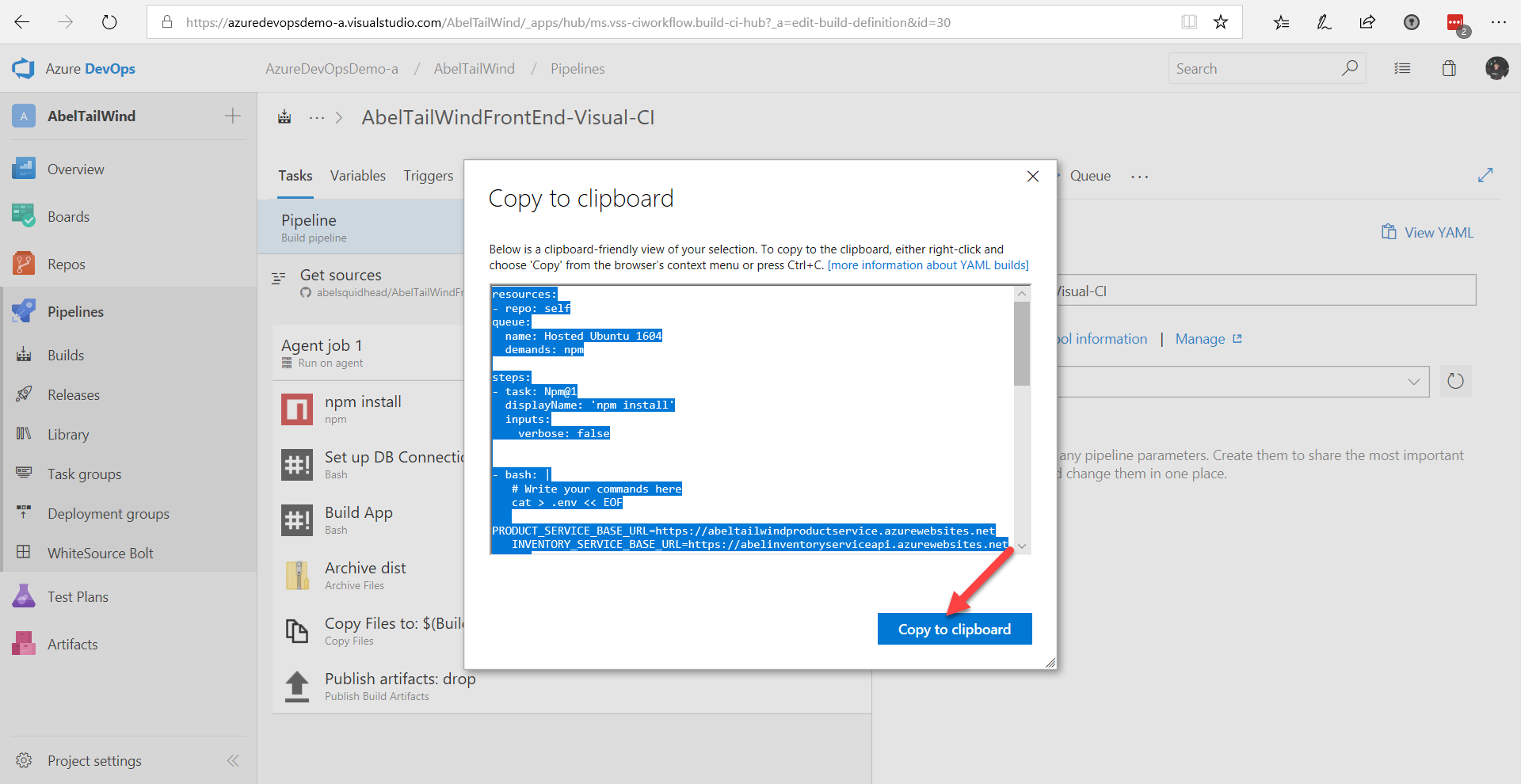The image size is (1521, 784).
Task: Click the View YAML link
Action: pyautogui.click(x=1428, y=233)
